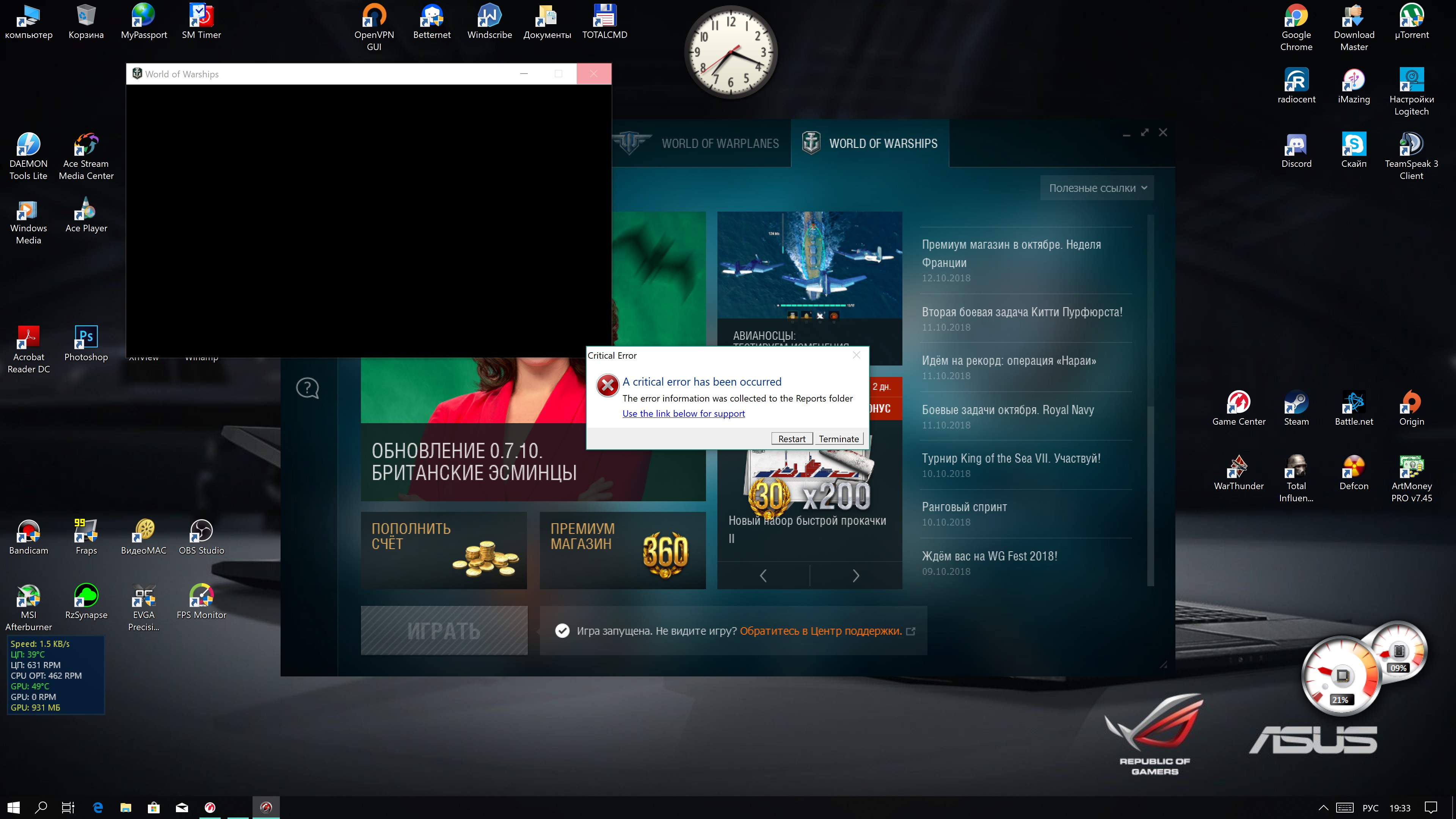Select the Bandicam desktop icon
This screenshot has width=1456, height=819.
[28, 538]
